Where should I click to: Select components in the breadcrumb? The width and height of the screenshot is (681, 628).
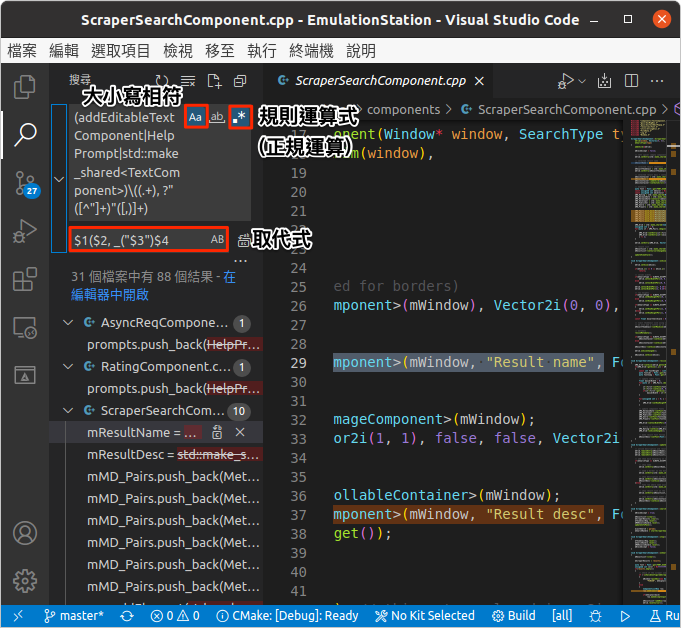click(x=403, y=110)
